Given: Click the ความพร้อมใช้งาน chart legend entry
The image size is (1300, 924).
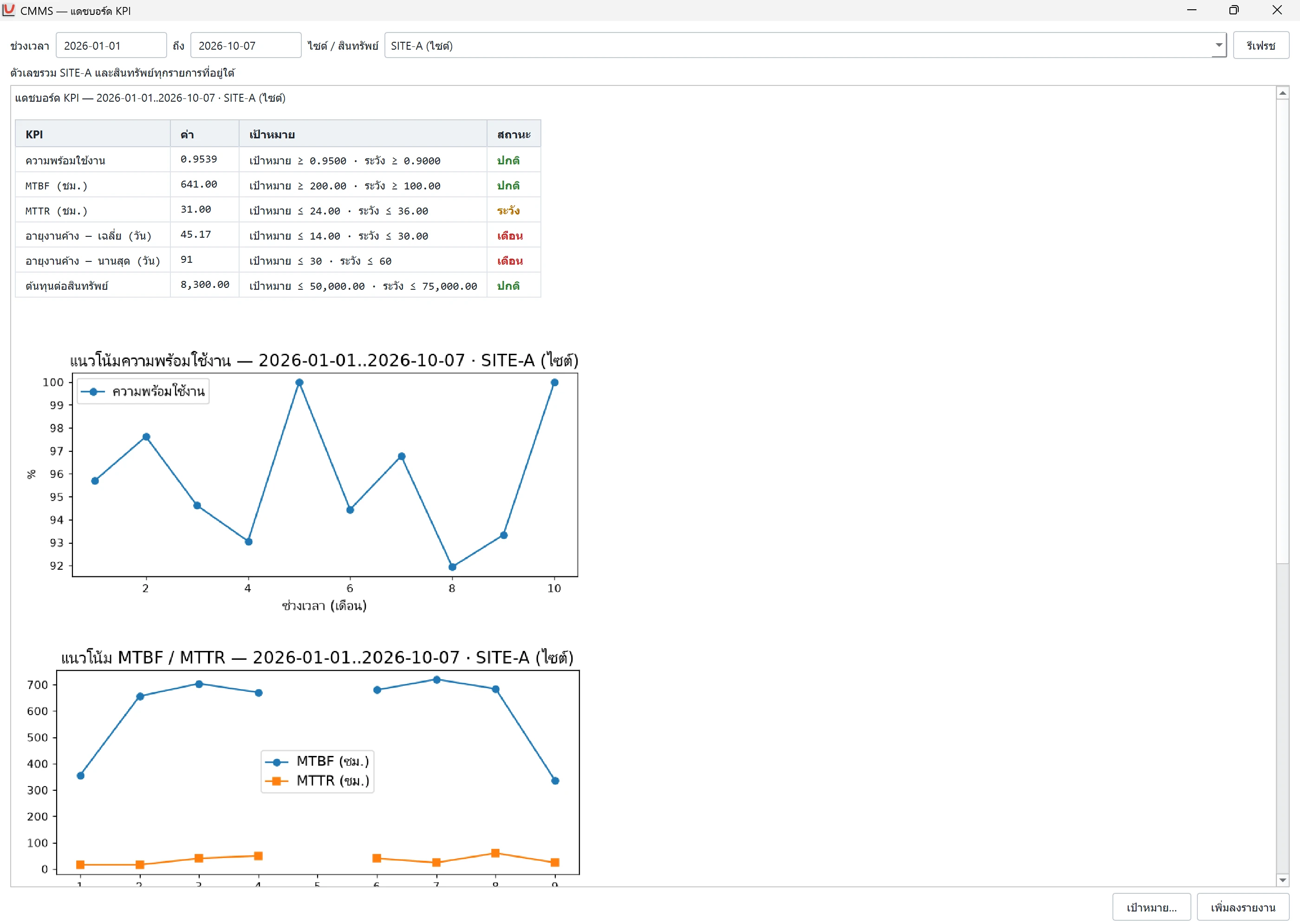Looking at the screenshot, I should (143, 391).
